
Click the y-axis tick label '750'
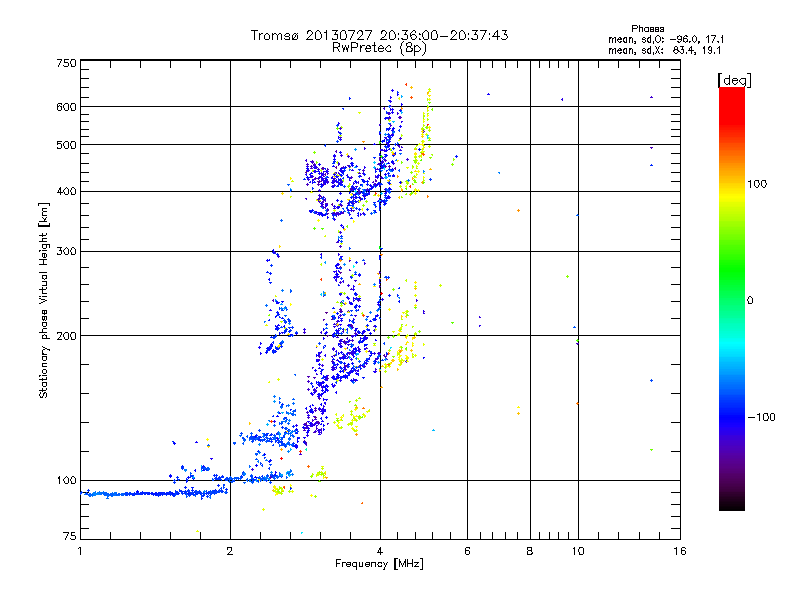(66, 63)
